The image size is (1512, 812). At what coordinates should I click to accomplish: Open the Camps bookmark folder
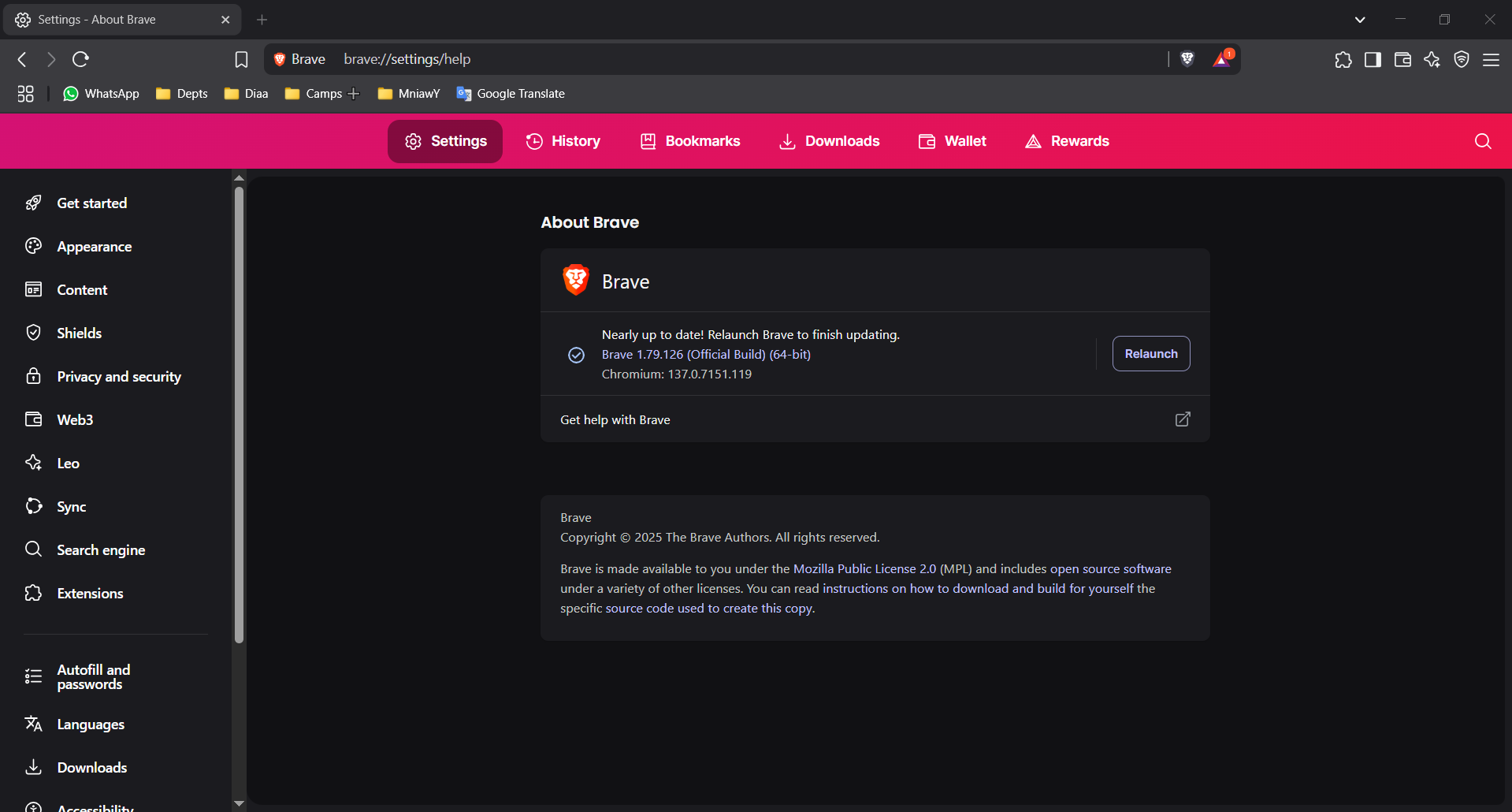point(314,94)
